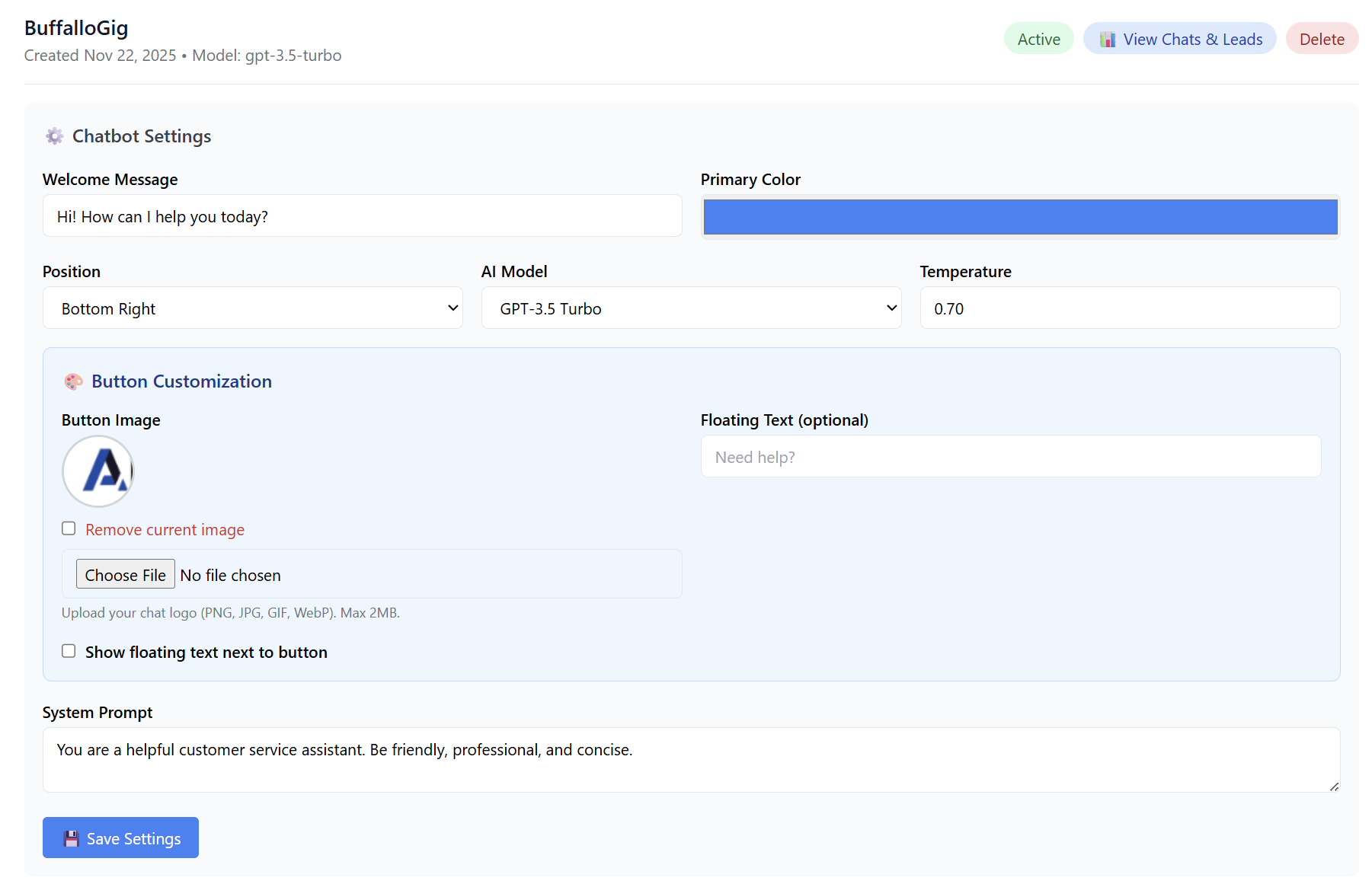Open the Position dropdown
The height and width of the screenshot is (884, 1372).
tap(252, 308)
